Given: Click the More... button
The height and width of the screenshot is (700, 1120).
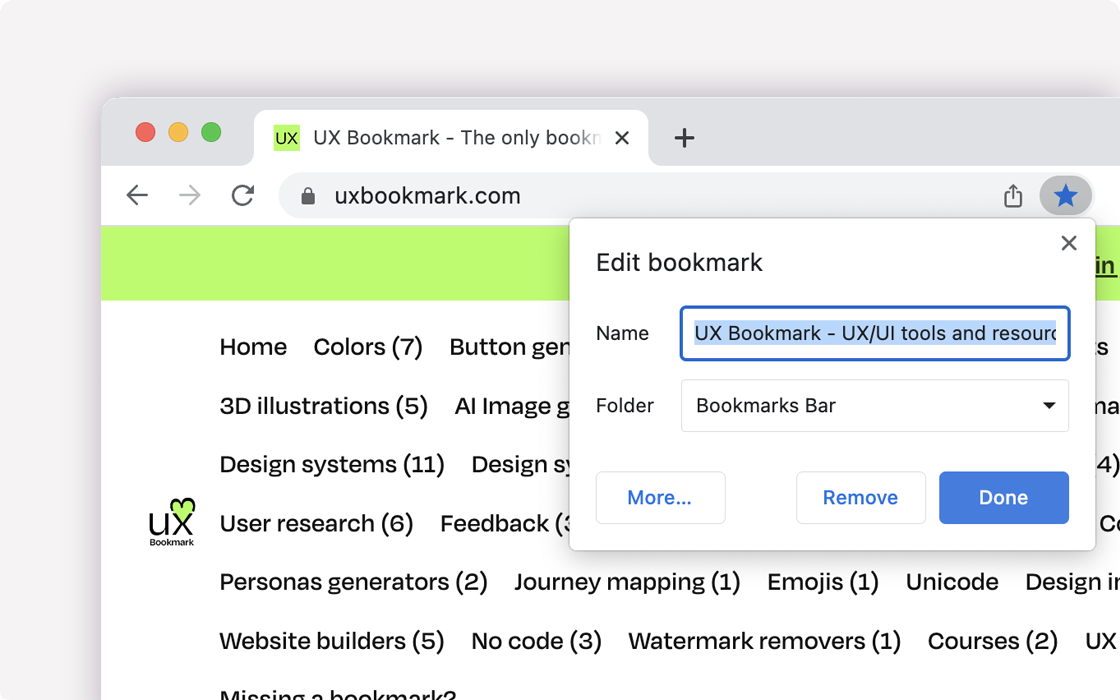Looking at the screenshot, I should click(x=660, y=498).
